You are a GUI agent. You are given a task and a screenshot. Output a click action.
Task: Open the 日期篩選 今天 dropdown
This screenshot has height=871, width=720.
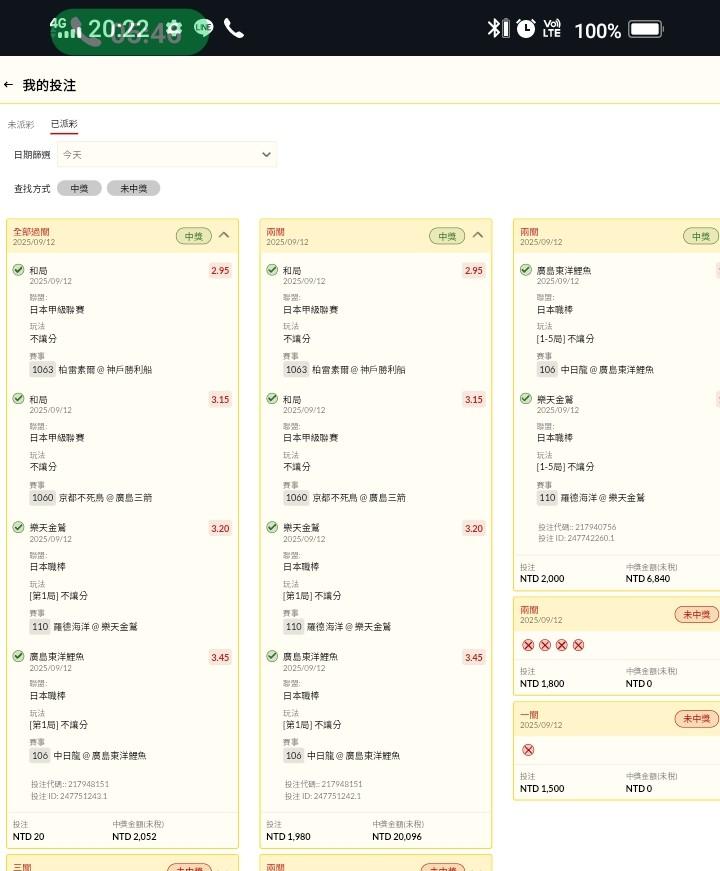coord(166,155)
